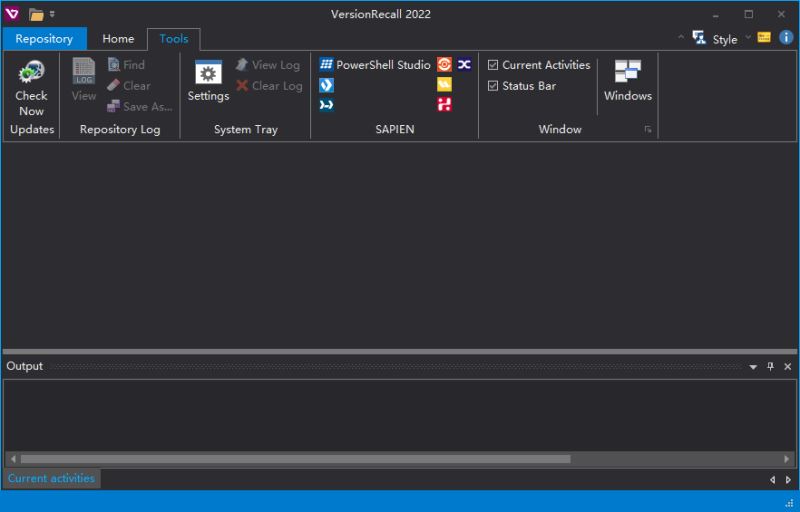Image resolution: width=800 pixels, height=512 pixels.
Task: Minimize the VersionRecall window
Action: (x=716, y=14)
